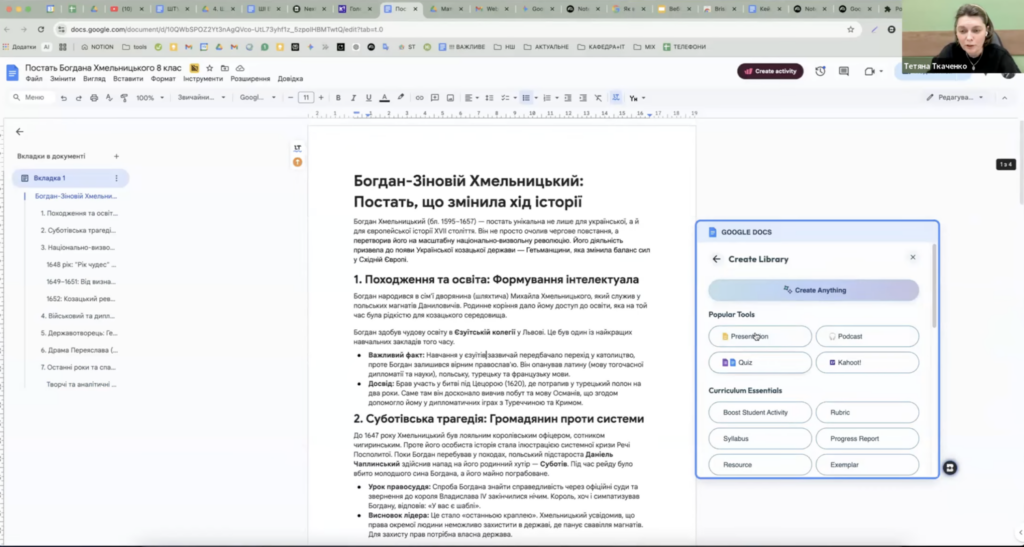Add a new document tab
The width and height of the screenshot is (1024, 547).
116,156
